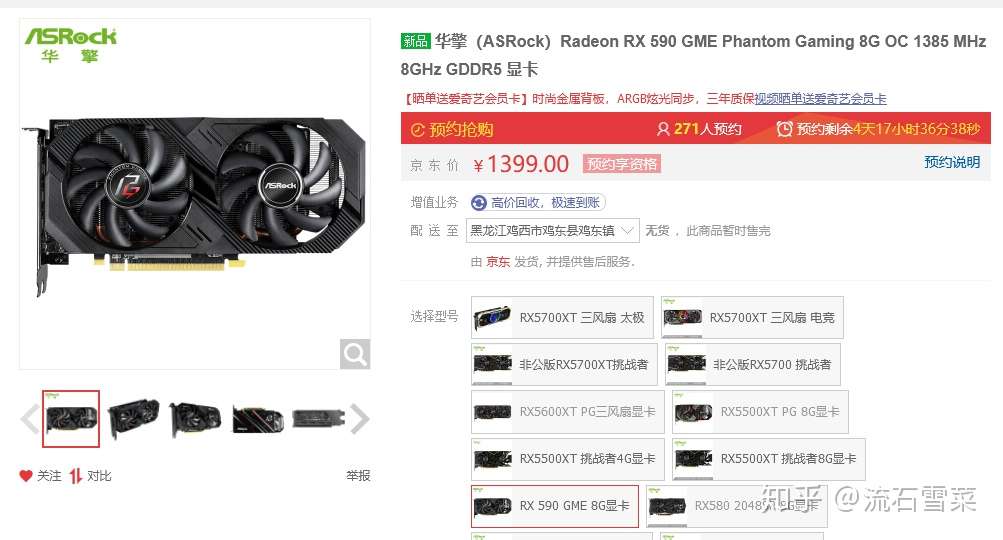Select RX5700XT 三风扇 电竞 variant
1003x540 pixels.
[x=752, y=317]
